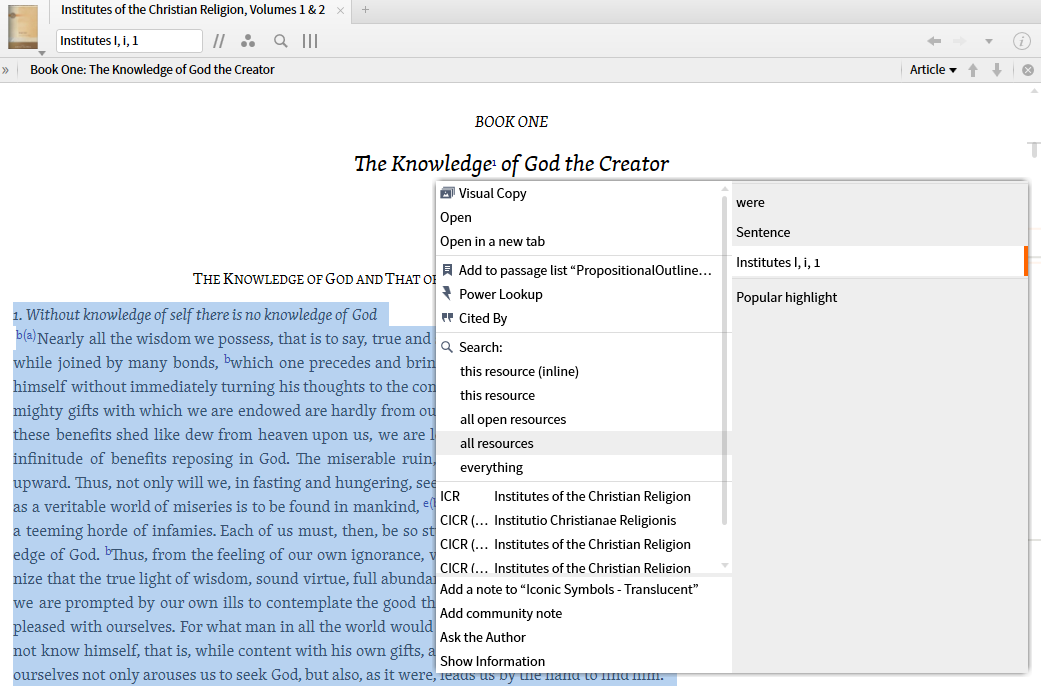Open the history dropdown arrow
Viewport: 1041px width, 695px height.
[x=989, y=41]
